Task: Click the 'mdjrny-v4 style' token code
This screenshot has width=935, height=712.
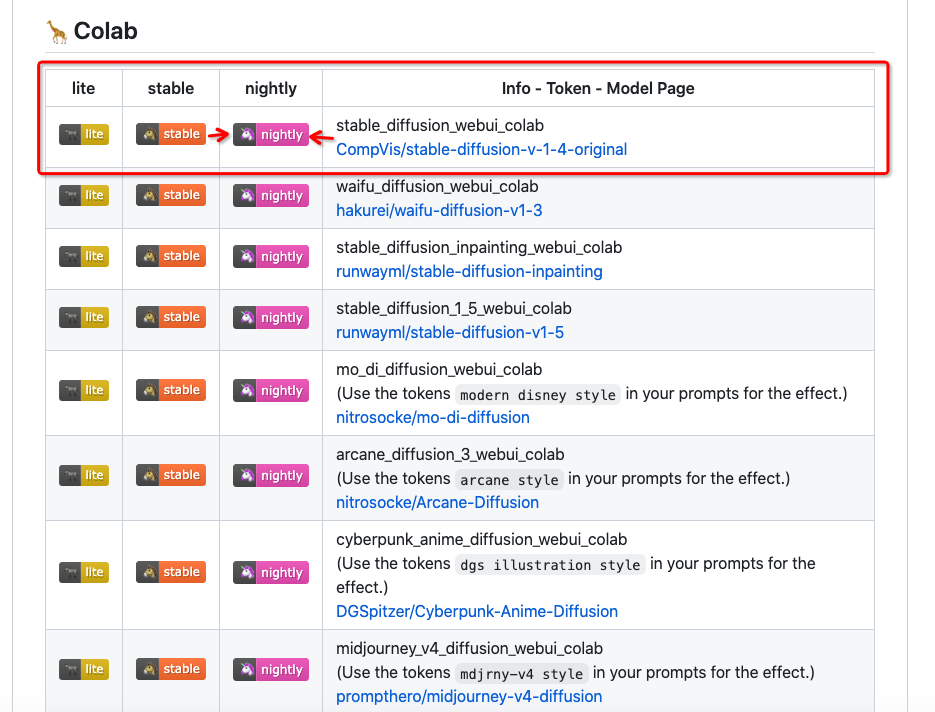Action: click(522, 674)
